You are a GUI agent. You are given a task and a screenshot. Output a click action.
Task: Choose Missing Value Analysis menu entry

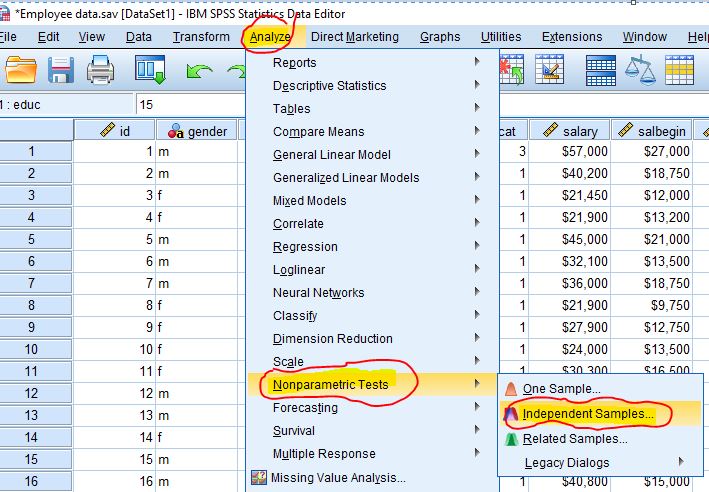point(373,478)
